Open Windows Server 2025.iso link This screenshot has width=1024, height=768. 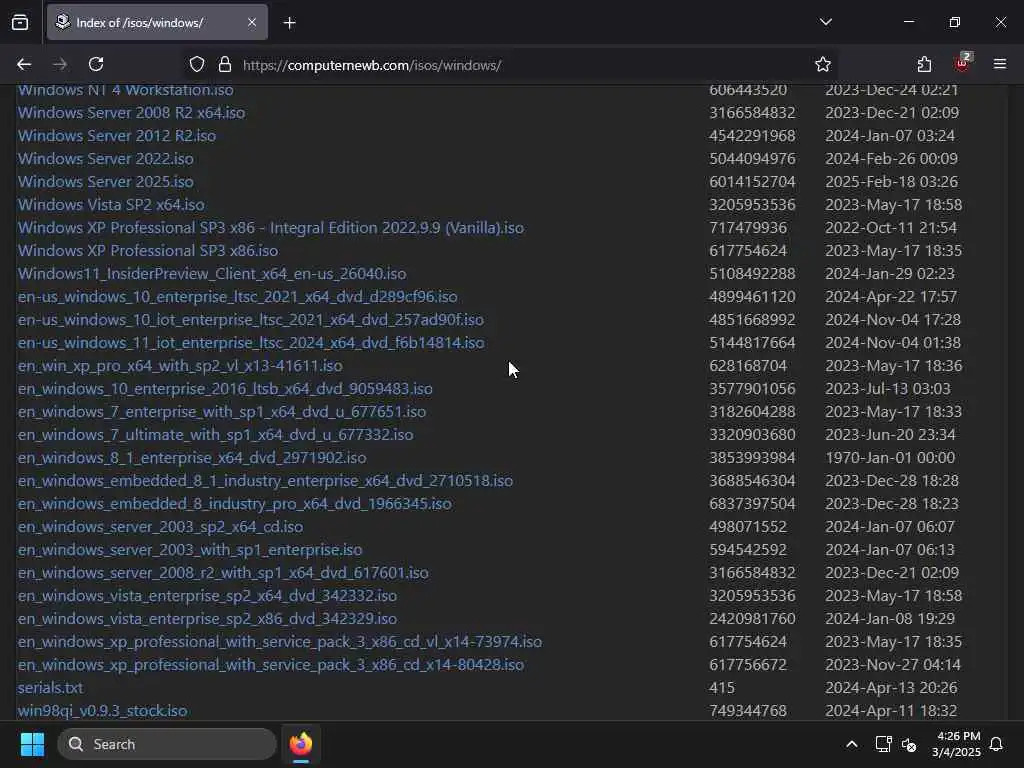(x=105, y=182)
